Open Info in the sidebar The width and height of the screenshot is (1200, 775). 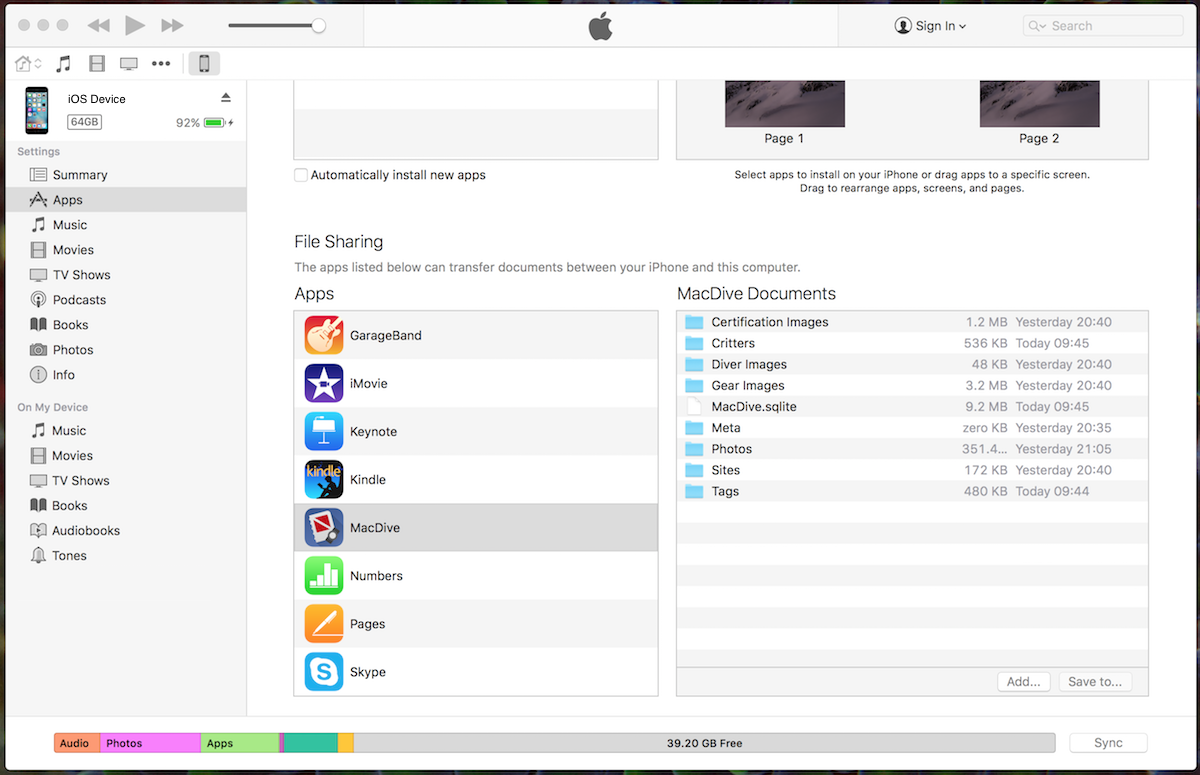click(x=125, y=375)
